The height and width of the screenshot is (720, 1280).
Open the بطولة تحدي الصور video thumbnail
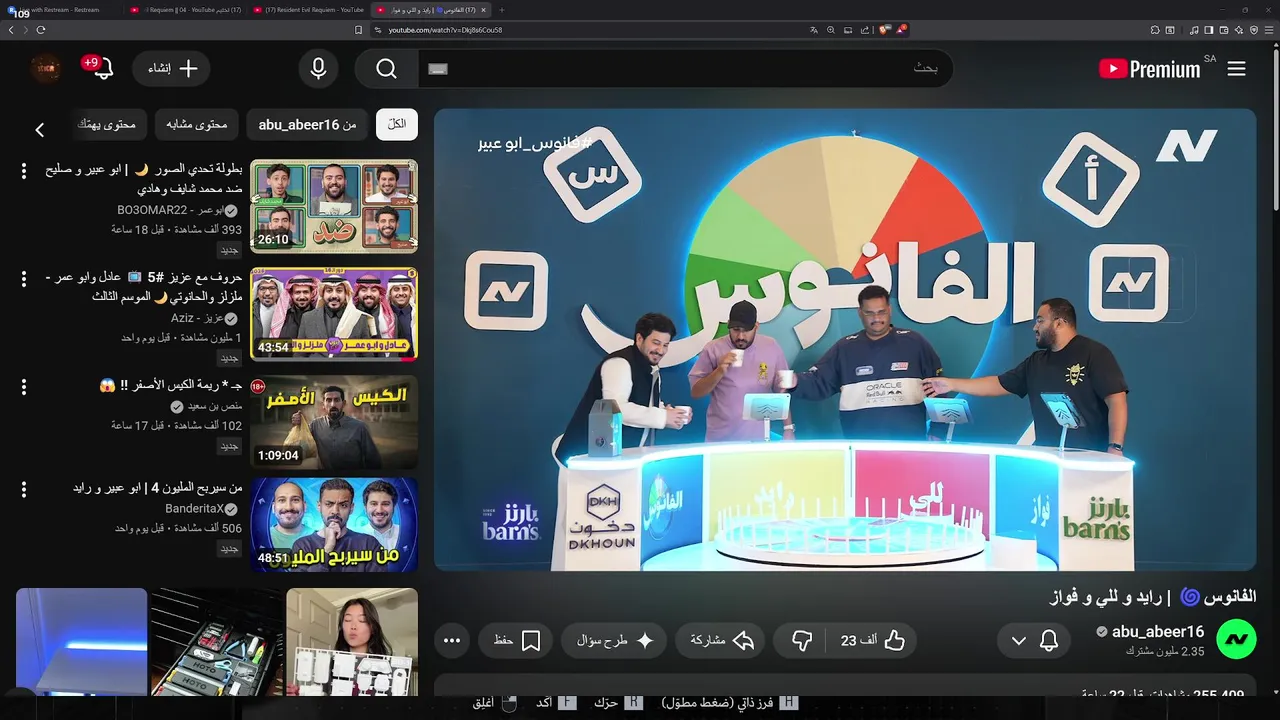pyautogui.click(x=334, y=206)
